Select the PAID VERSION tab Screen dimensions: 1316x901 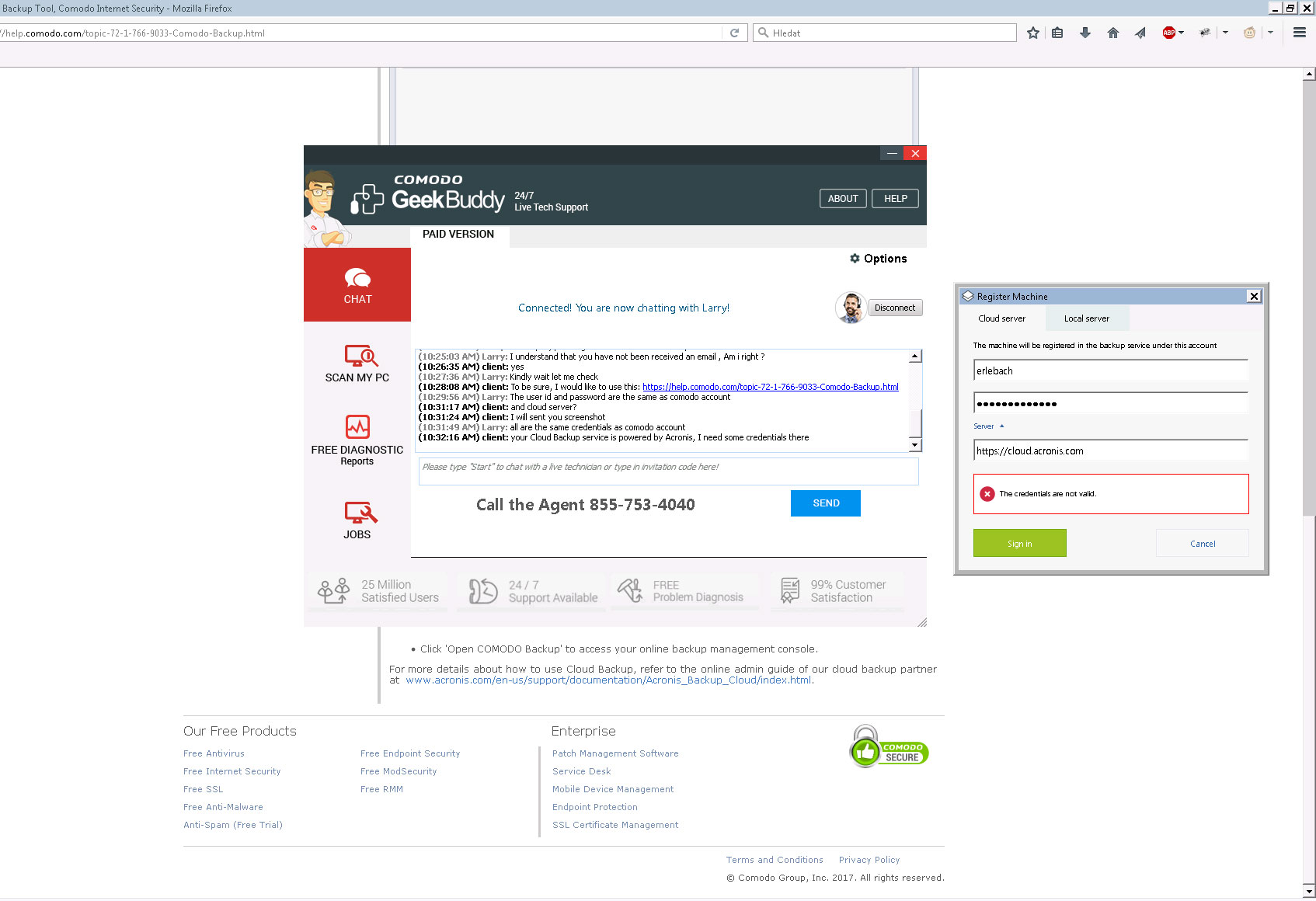458,235
